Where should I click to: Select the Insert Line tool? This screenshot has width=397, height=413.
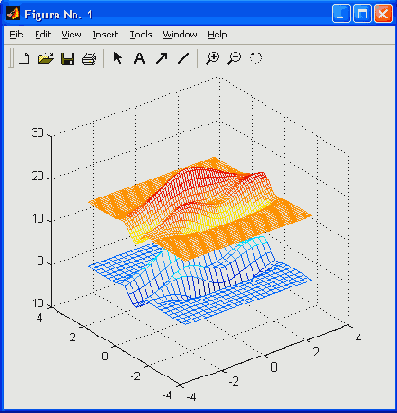[183, 59]
